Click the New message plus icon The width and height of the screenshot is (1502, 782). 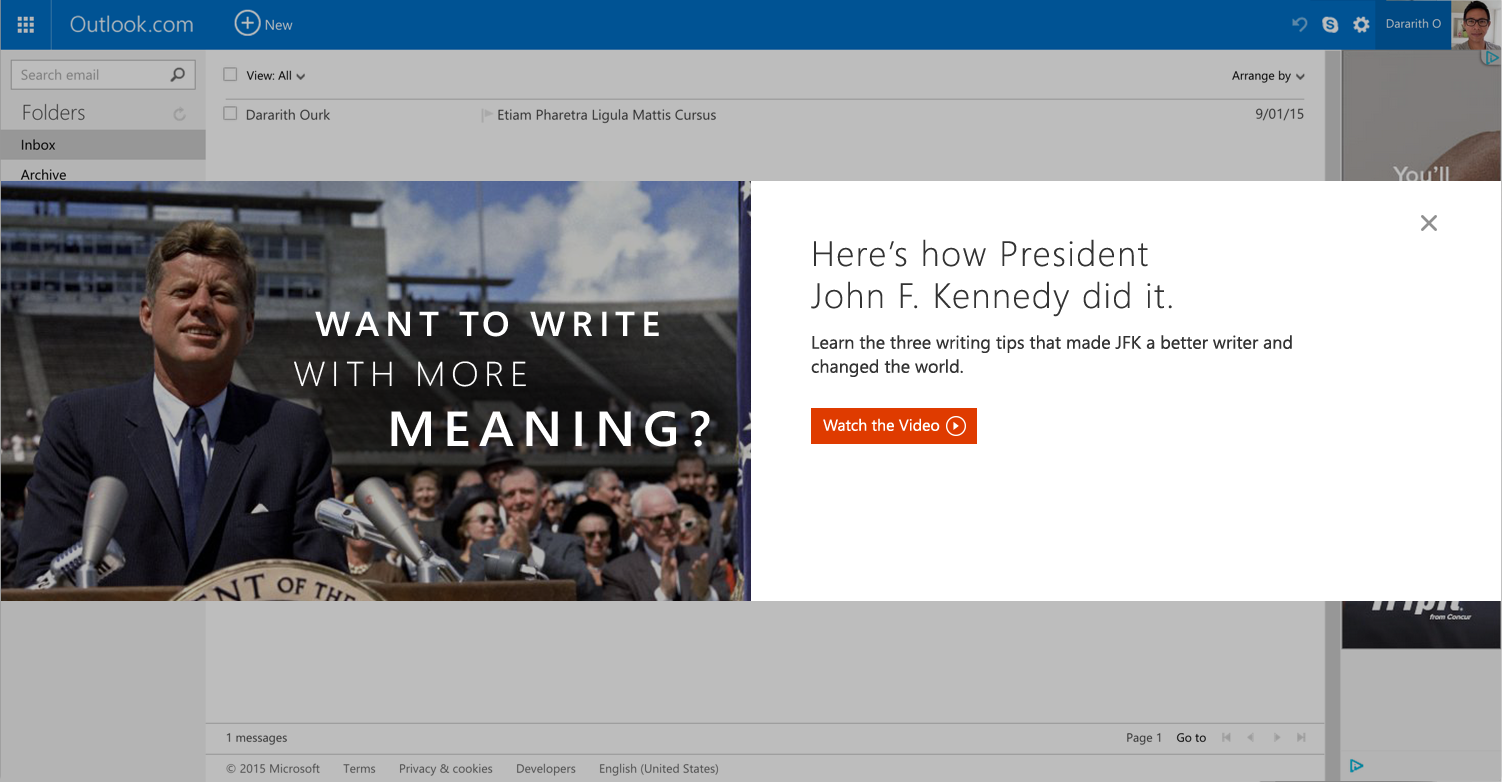[x=247, y=24]
